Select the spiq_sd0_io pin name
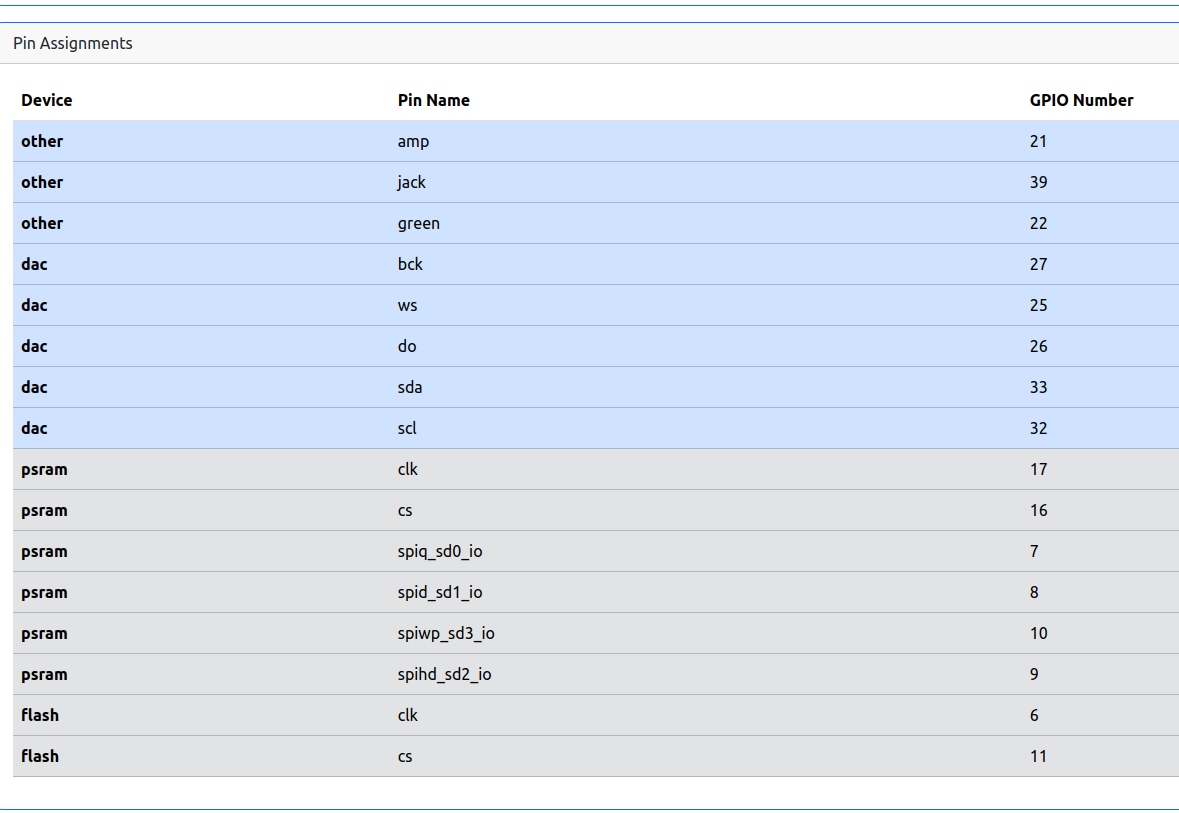This screenshot has height=813, width=1179. (440, 551)
